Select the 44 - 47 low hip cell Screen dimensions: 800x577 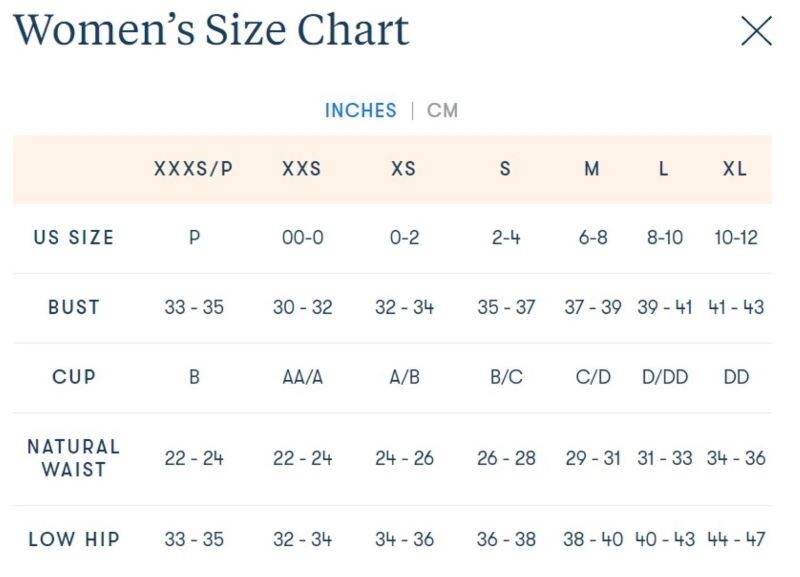[x=735, y=539]
